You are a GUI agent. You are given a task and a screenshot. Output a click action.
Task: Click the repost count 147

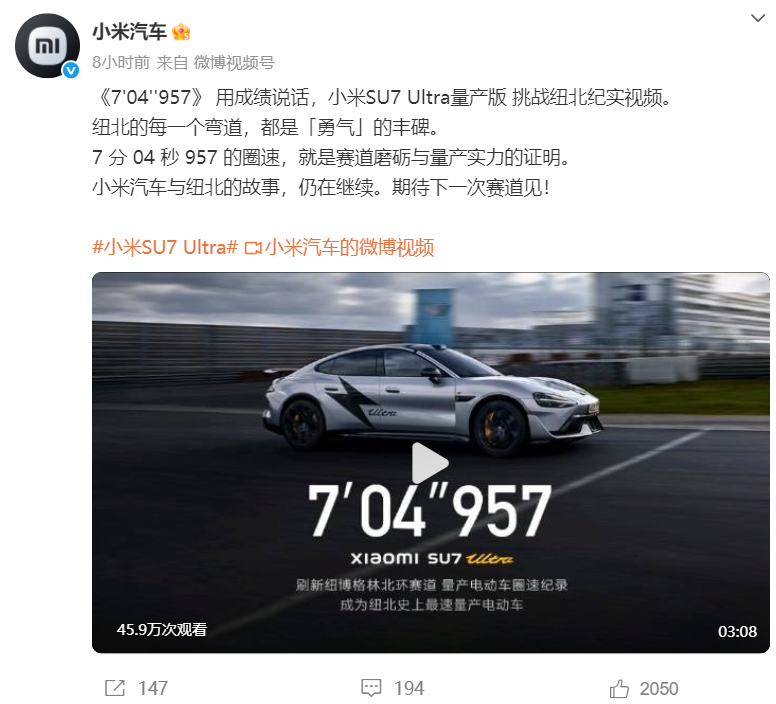pyautogui.click(x=153, y=688)
